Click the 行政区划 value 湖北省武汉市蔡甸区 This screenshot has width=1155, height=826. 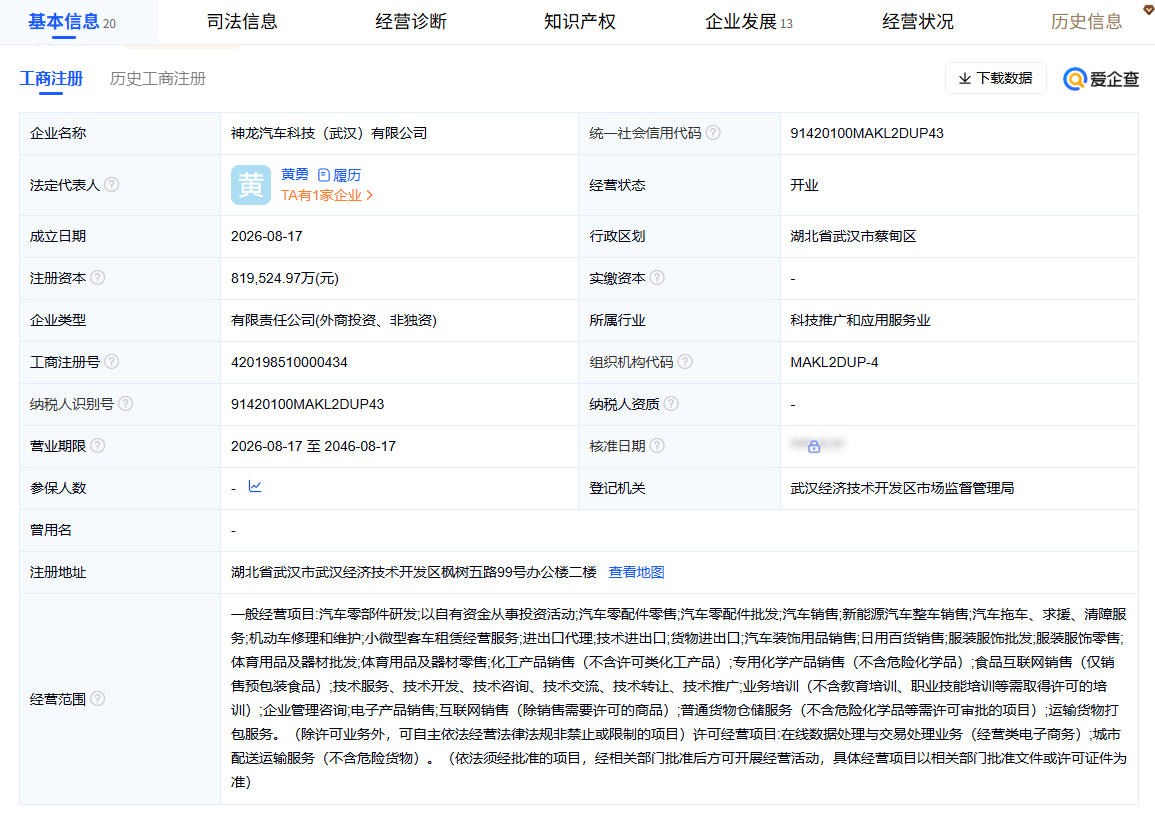[x=853, y=237]
